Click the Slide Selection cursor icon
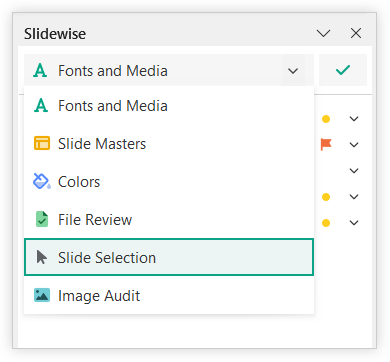This screenshot has height=362, width=390. tap(42, 257)
